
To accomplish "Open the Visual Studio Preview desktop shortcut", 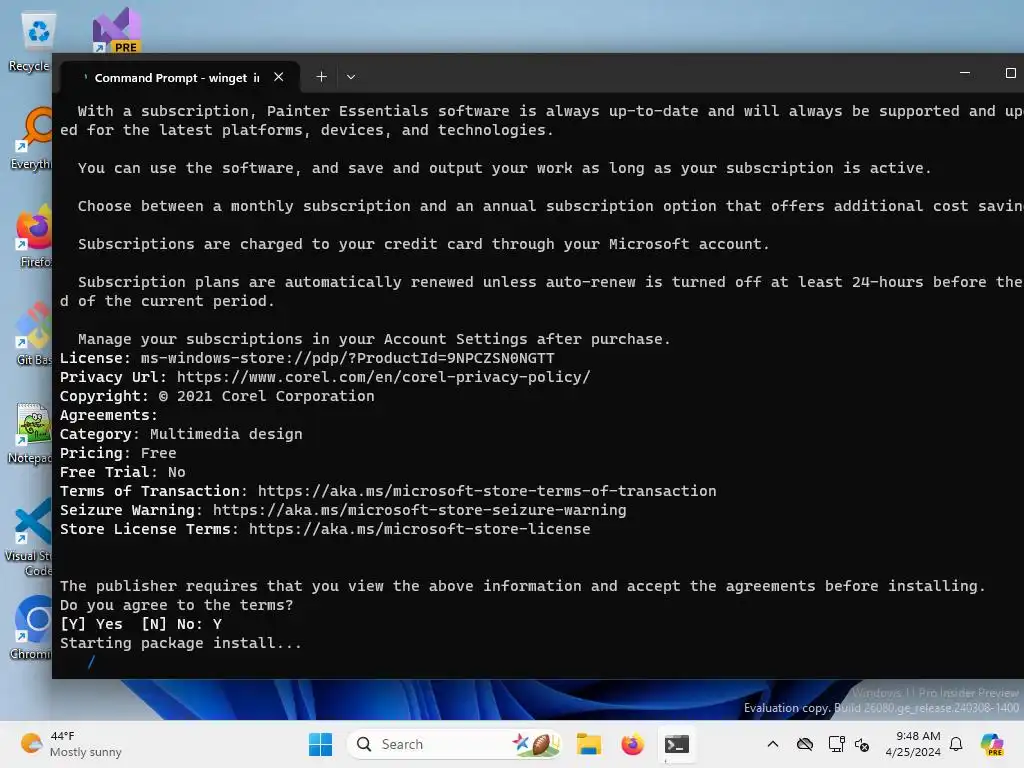I will point(117,31).
